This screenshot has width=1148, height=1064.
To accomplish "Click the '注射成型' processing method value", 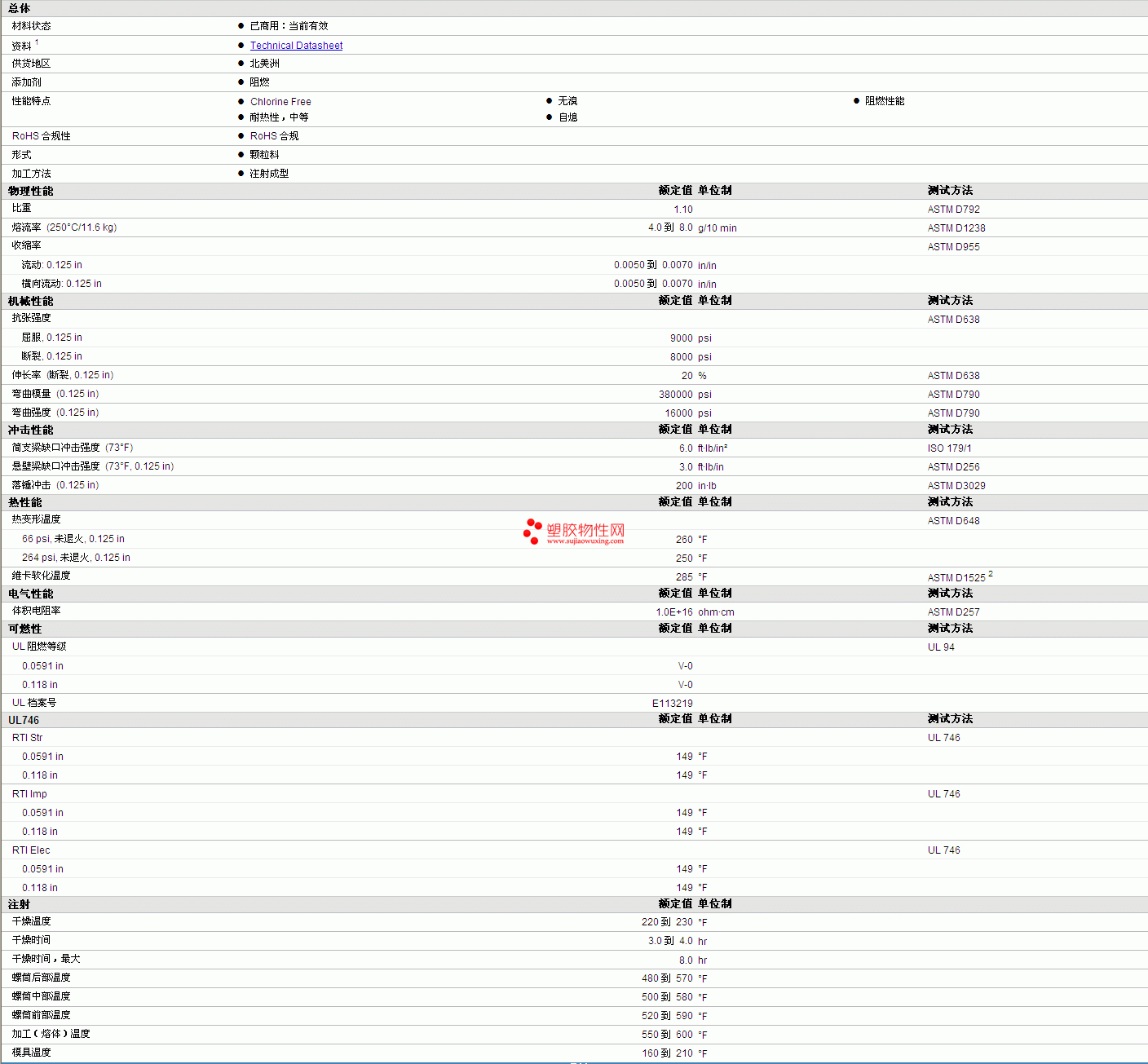I will coord(269,174).
